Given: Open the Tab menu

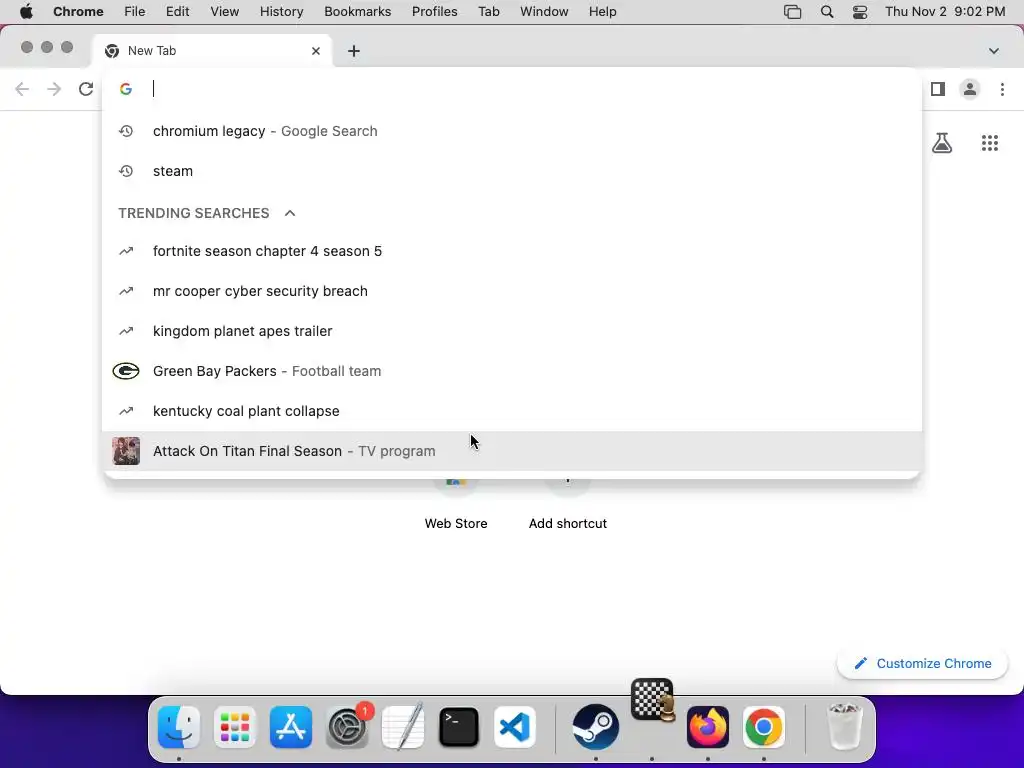Looking at the screenshot, I should point(488,12).
